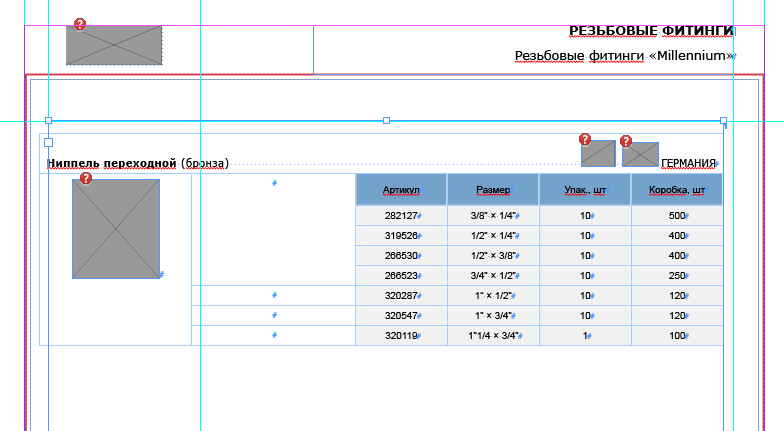This screenshot has width=784, height=431.
Task: Click the missing-link badge on the second small image
Action: click(626, 142)
